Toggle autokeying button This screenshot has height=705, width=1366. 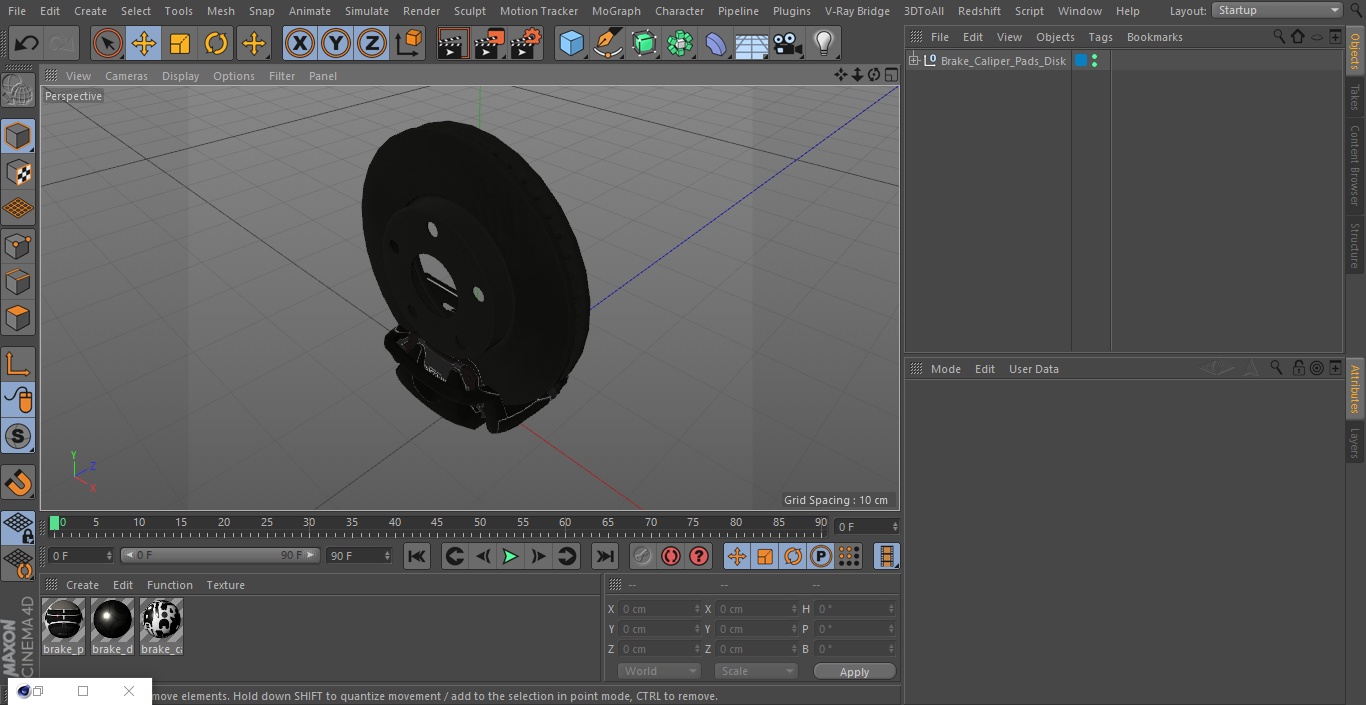click(671, 556)
